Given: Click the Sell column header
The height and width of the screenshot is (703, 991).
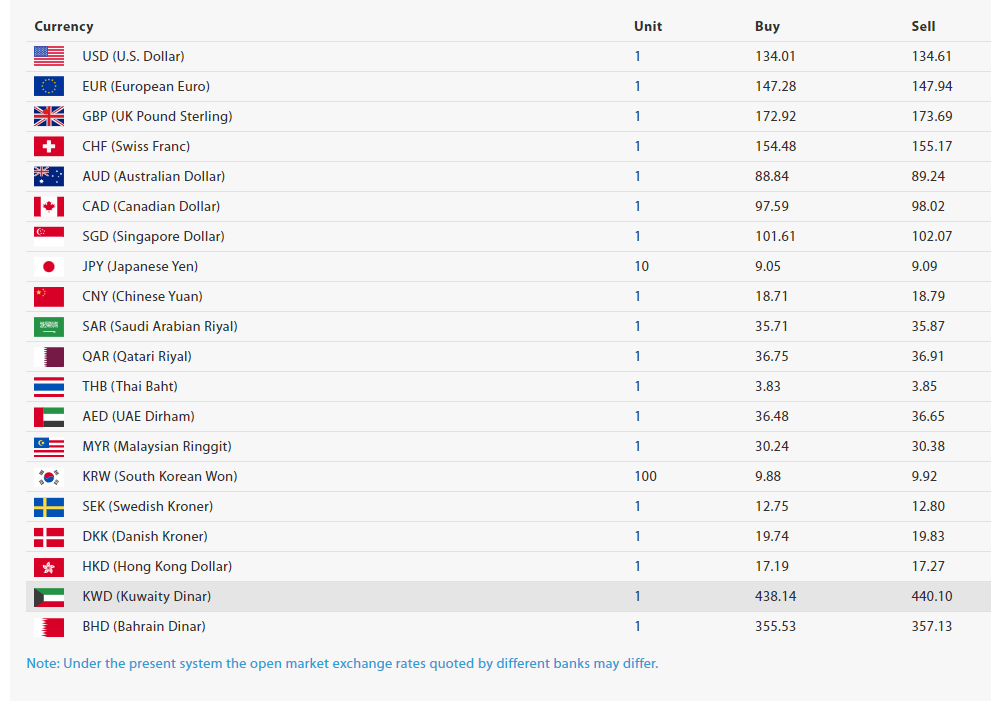Looking at the screenshot, I should tap(923, 26).
